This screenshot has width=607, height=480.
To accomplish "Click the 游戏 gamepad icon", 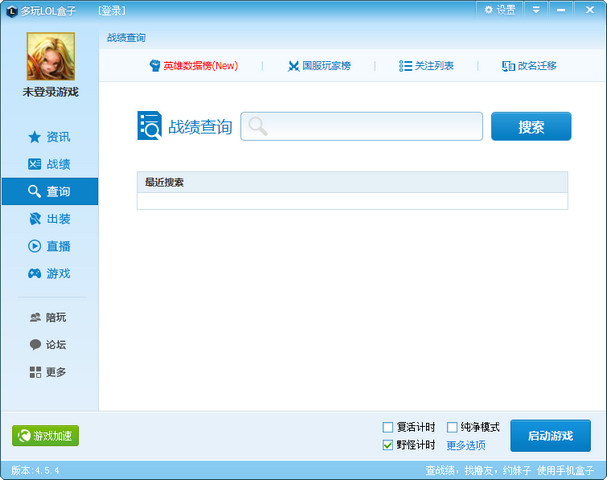I will (x=35, y=273).
